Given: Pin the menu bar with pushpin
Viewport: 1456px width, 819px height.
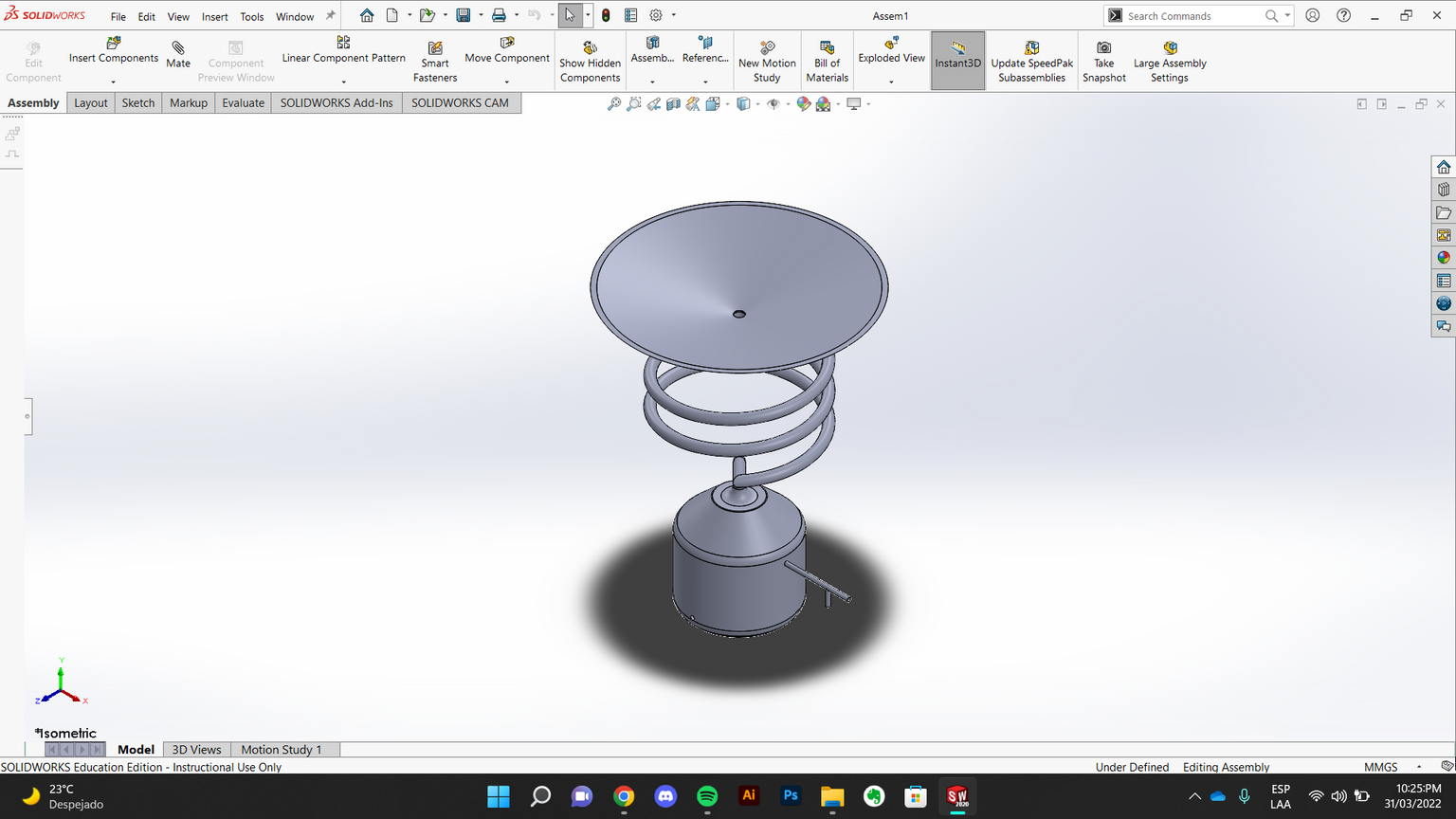Looking at the screenshot, I should (x=331, y=16).
